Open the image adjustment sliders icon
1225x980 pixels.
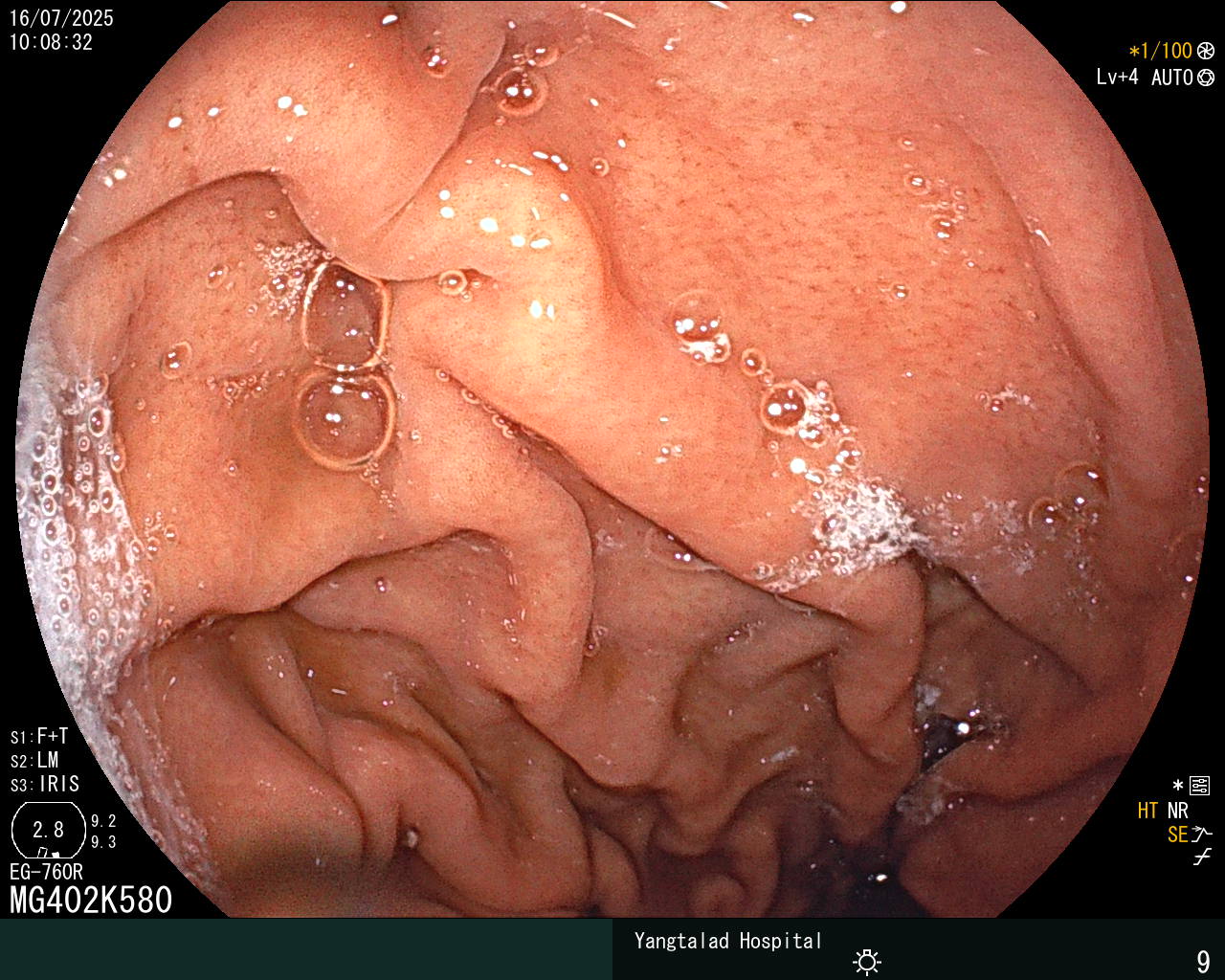pos(1199,786)
